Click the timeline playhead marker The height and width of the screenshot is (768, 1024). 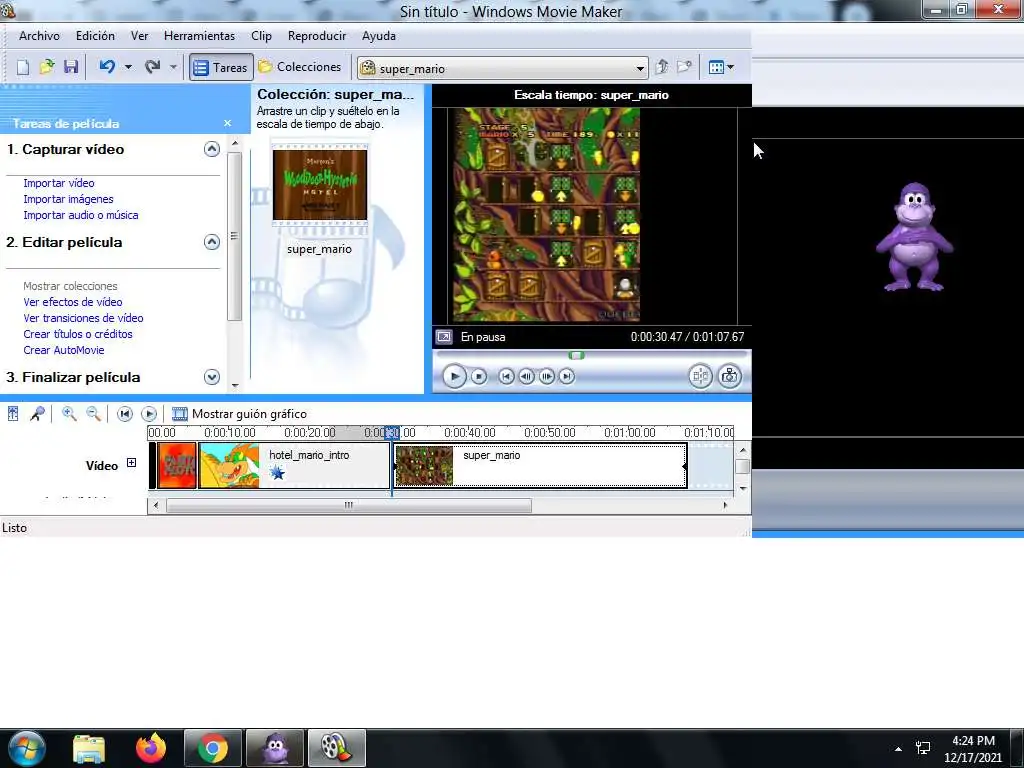(392, 432)
